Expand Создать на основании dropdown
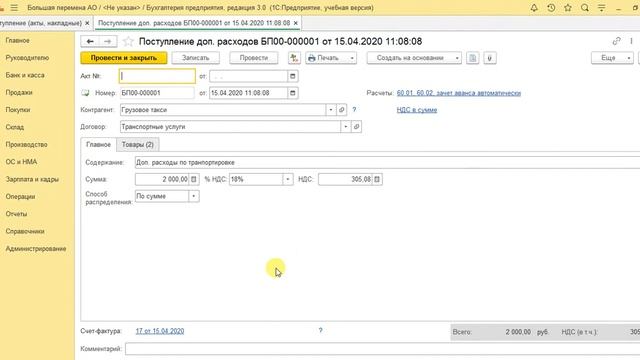This screenshot has width=640, height=360. click(x=457, y=58)
